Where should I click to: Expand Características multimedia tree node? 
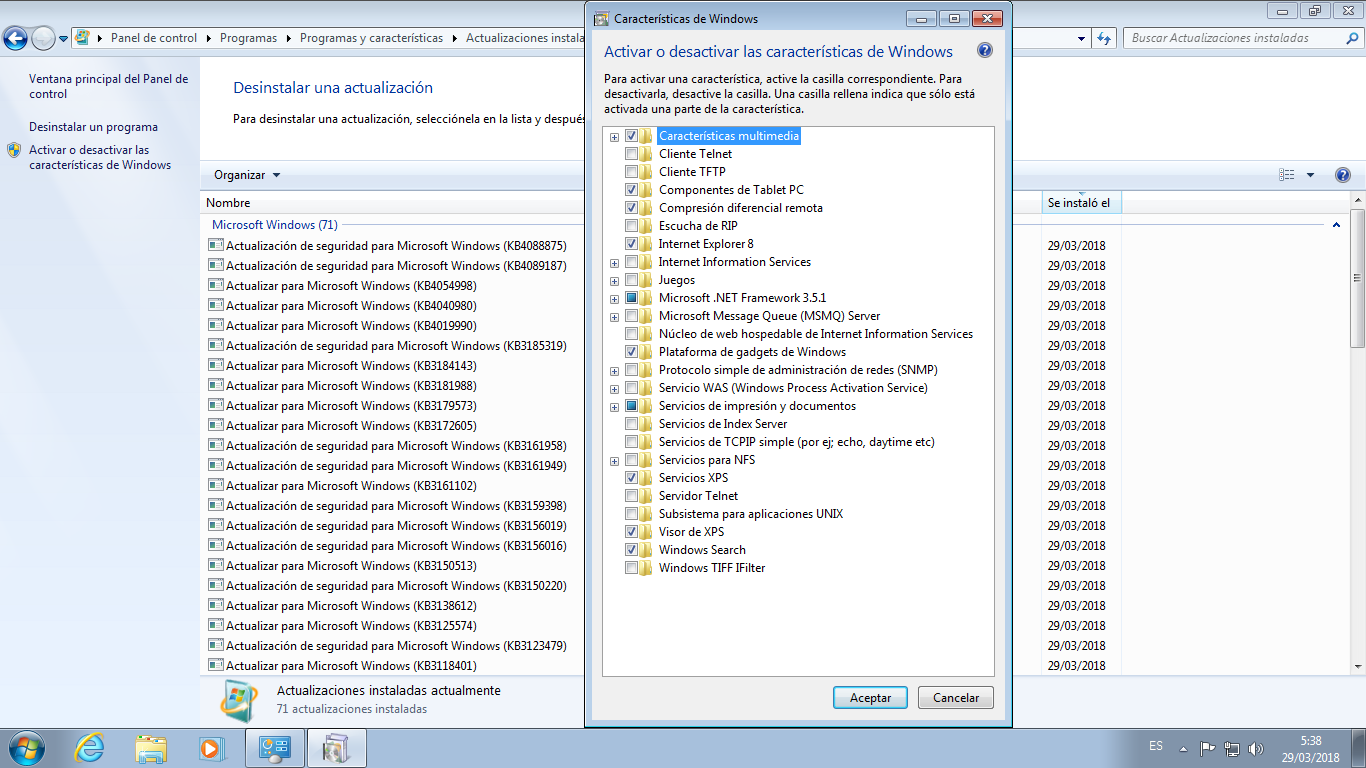[x=615, y=137]
